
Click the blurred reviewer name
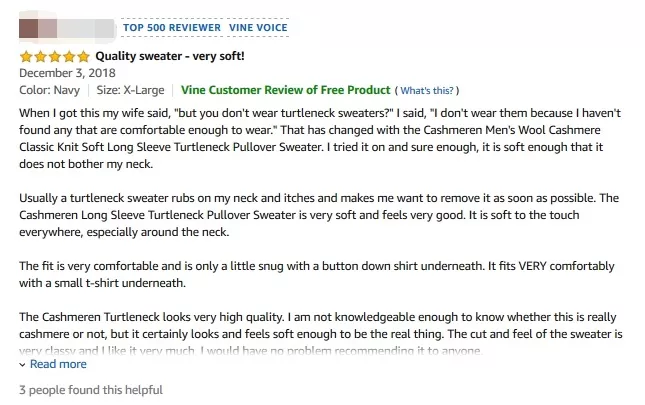85,28
